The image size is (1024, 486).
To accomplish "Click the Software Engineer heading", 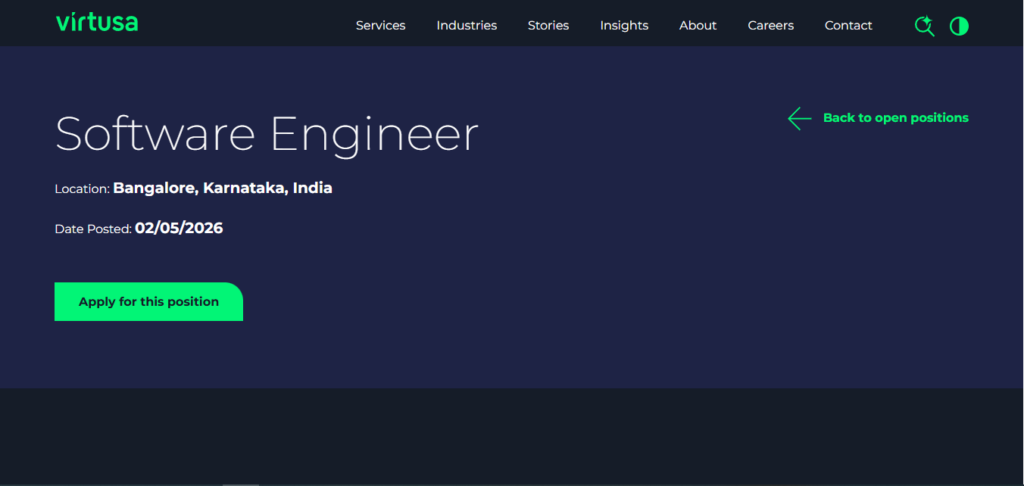I will click(x=267, y=135).
